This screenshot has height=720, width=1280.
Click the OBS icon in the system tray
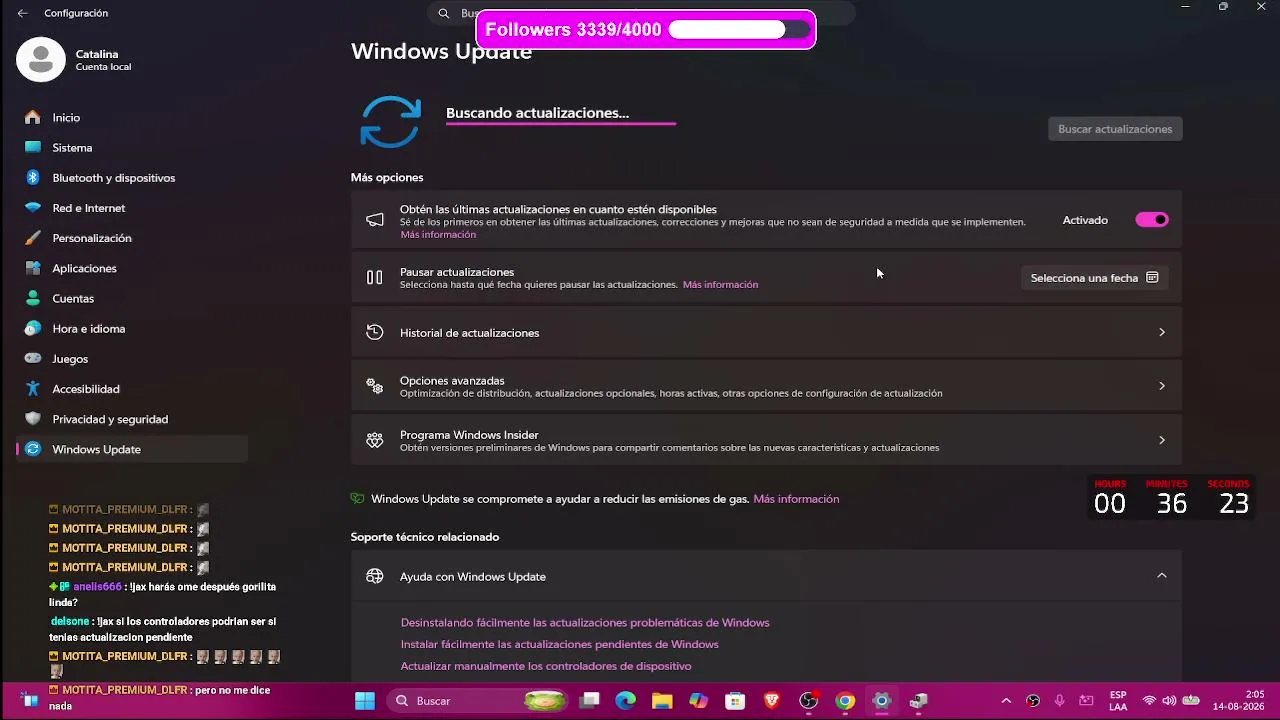click(1033, 701)
